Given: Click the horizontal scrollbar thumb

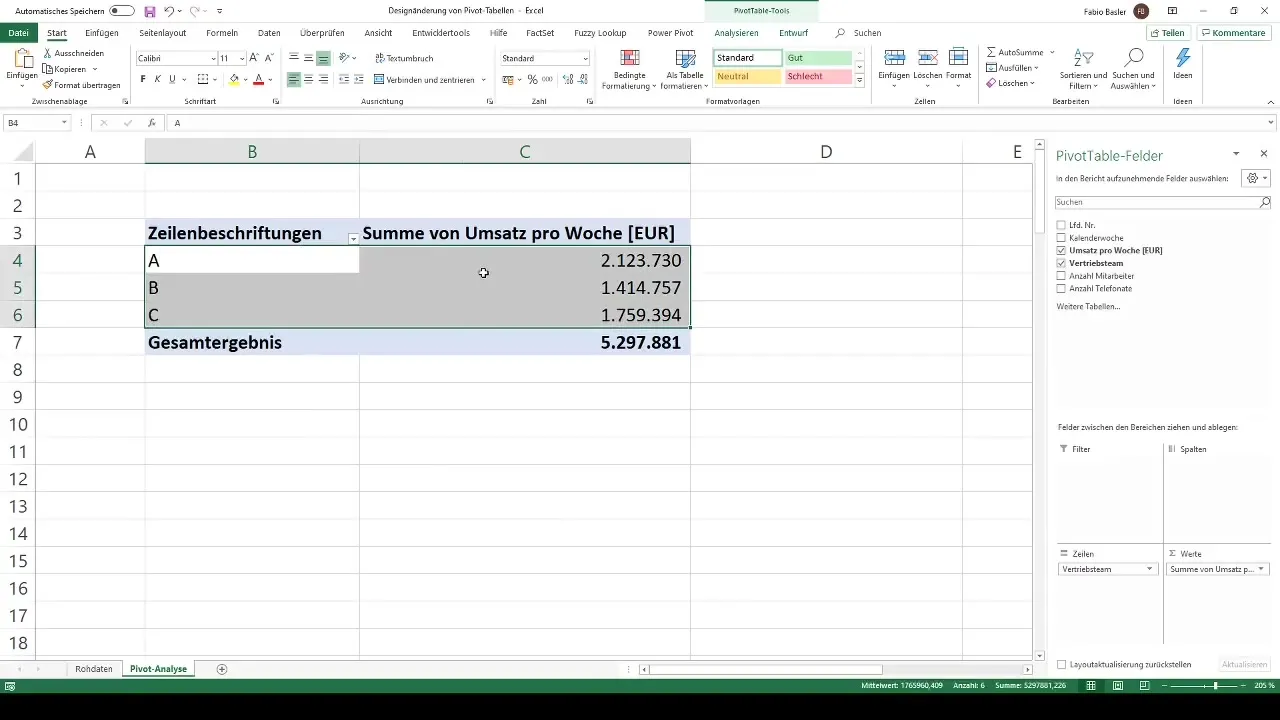Looking at the screenshot, I should [x=766, y=669].
